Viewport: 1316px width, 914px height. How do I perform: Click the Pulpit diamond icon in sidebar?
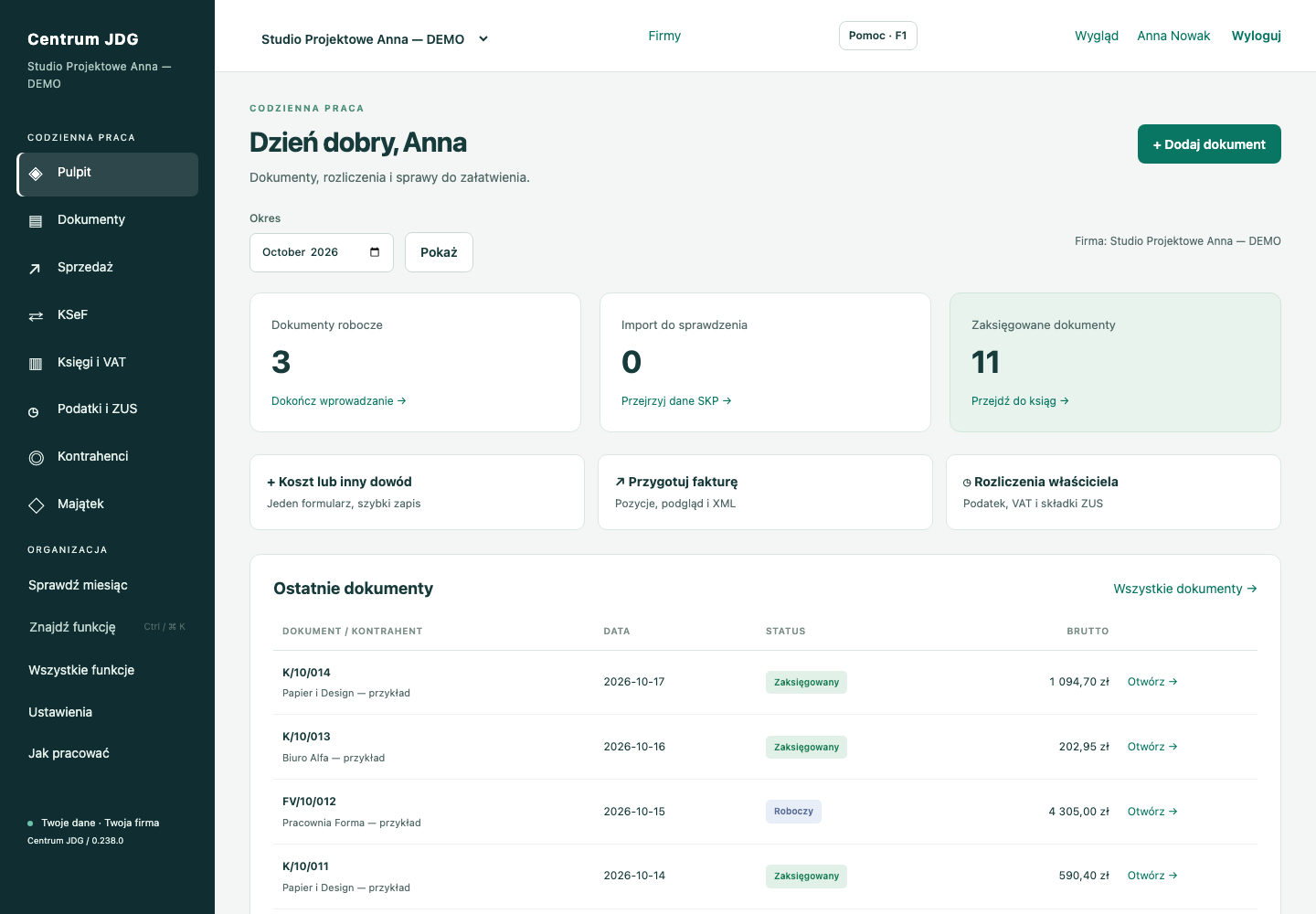tap(36, 174)
